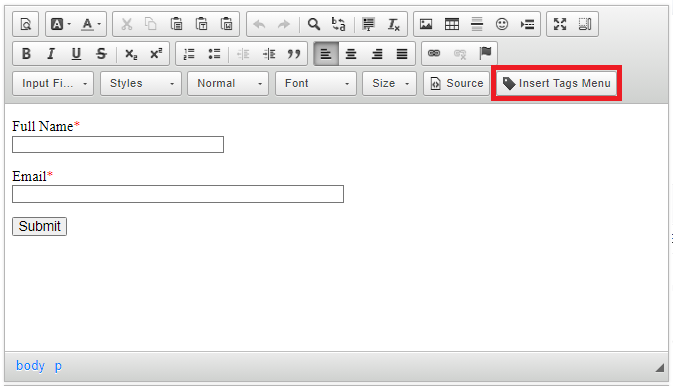Open Find with magnifier icon
Screen dimensions: 673x386
pos(314,24)
